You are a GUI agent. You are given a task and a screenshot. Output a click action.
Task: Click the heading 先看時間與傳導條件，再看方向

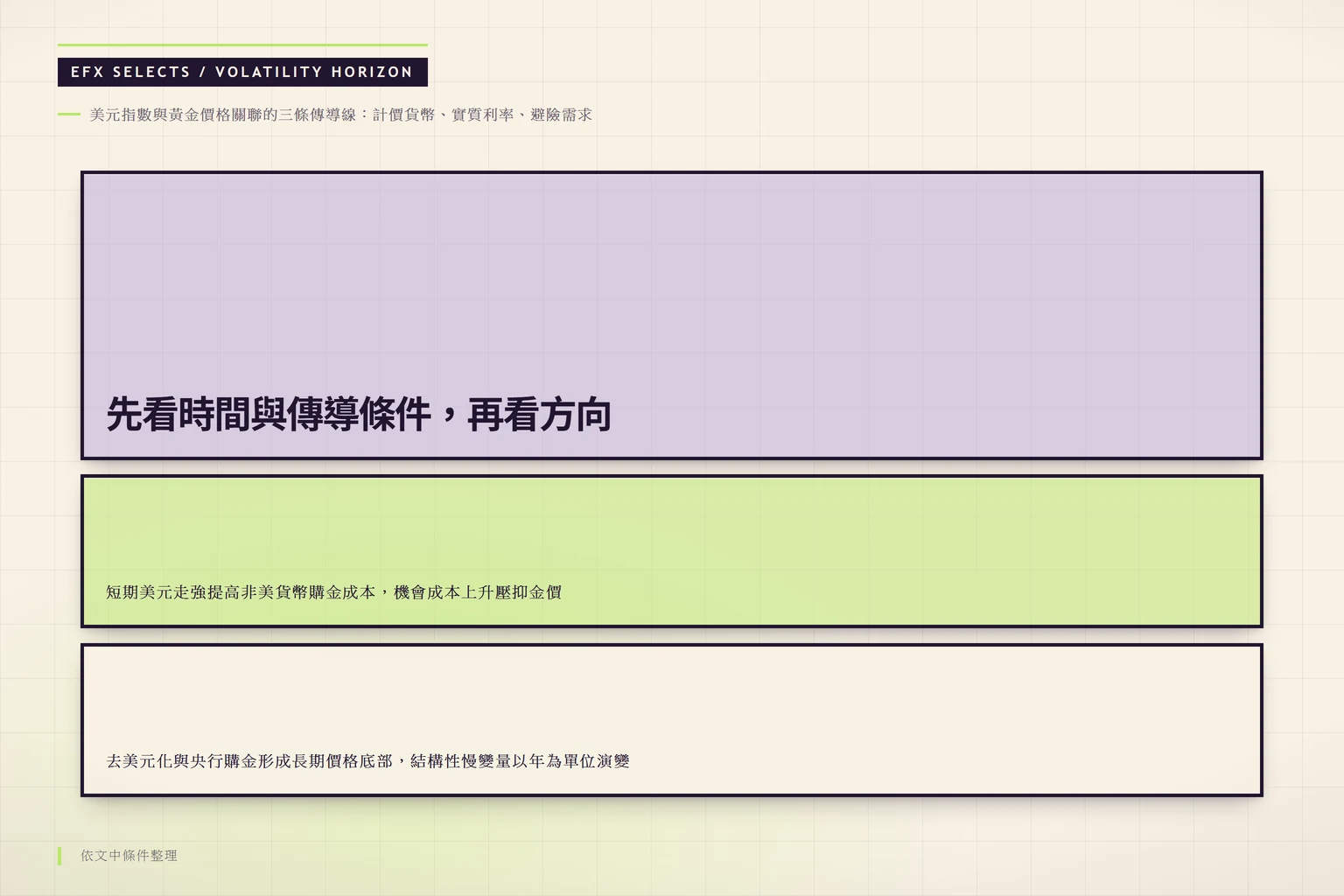(359, 415)
